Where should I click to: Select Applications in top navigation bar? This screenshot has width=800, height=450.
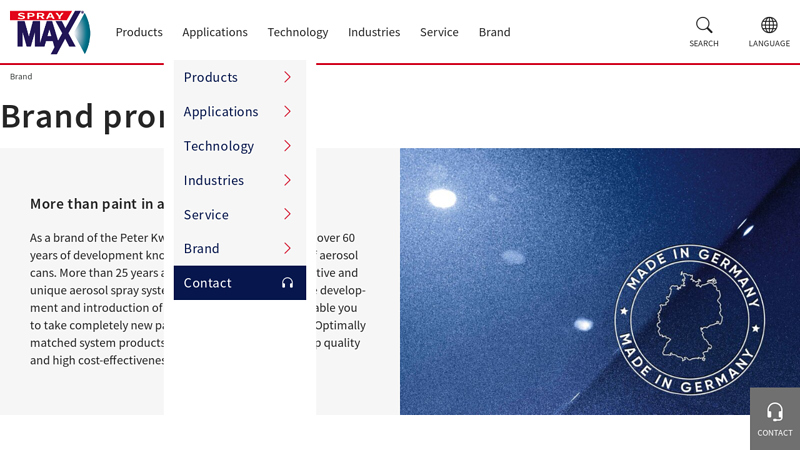(x=215, y=32)
